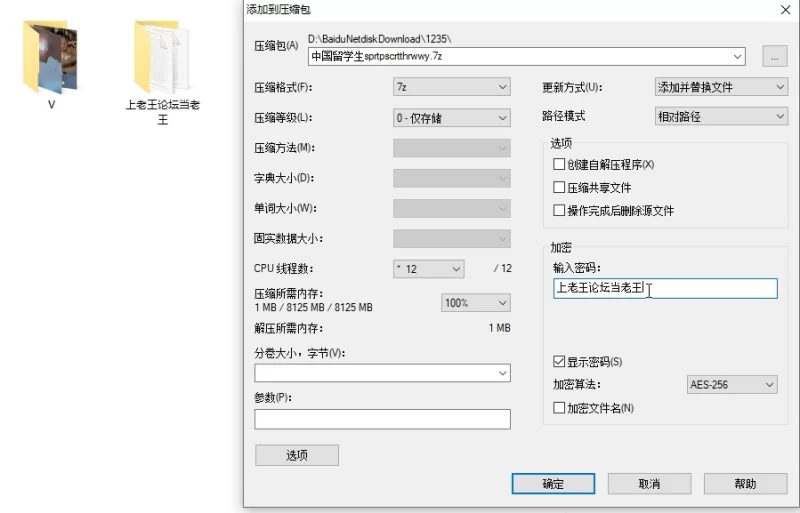Open the archive name dropdown

click(737, 56)
